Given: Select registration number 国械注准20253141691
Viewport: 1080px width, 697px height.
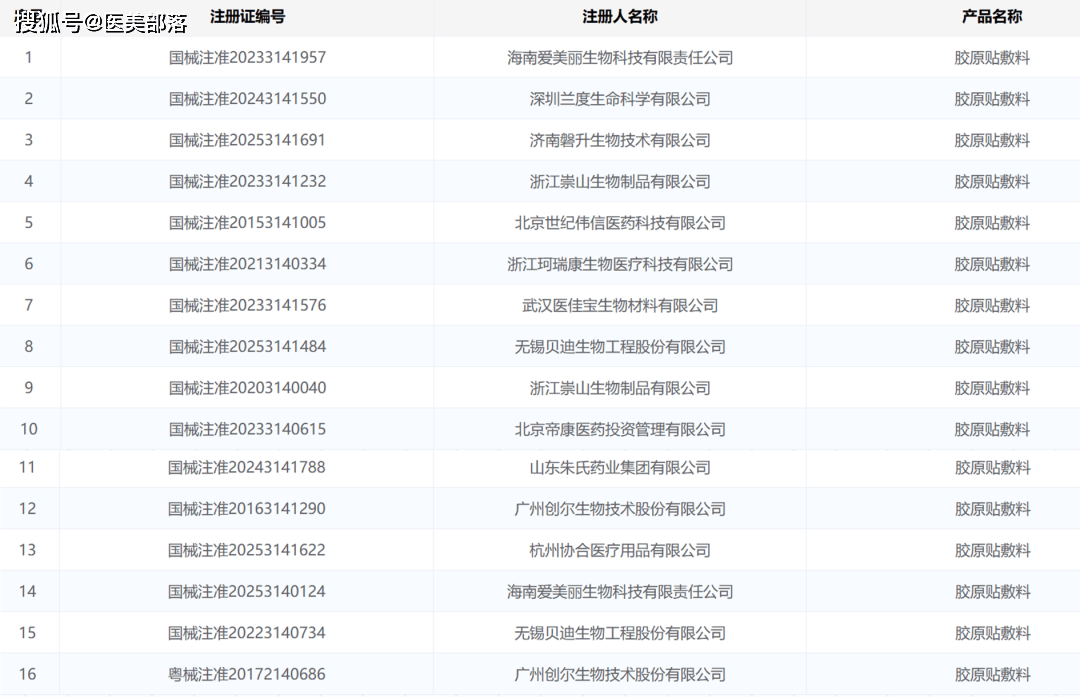Looking at the screenshot, I should 247,140.
